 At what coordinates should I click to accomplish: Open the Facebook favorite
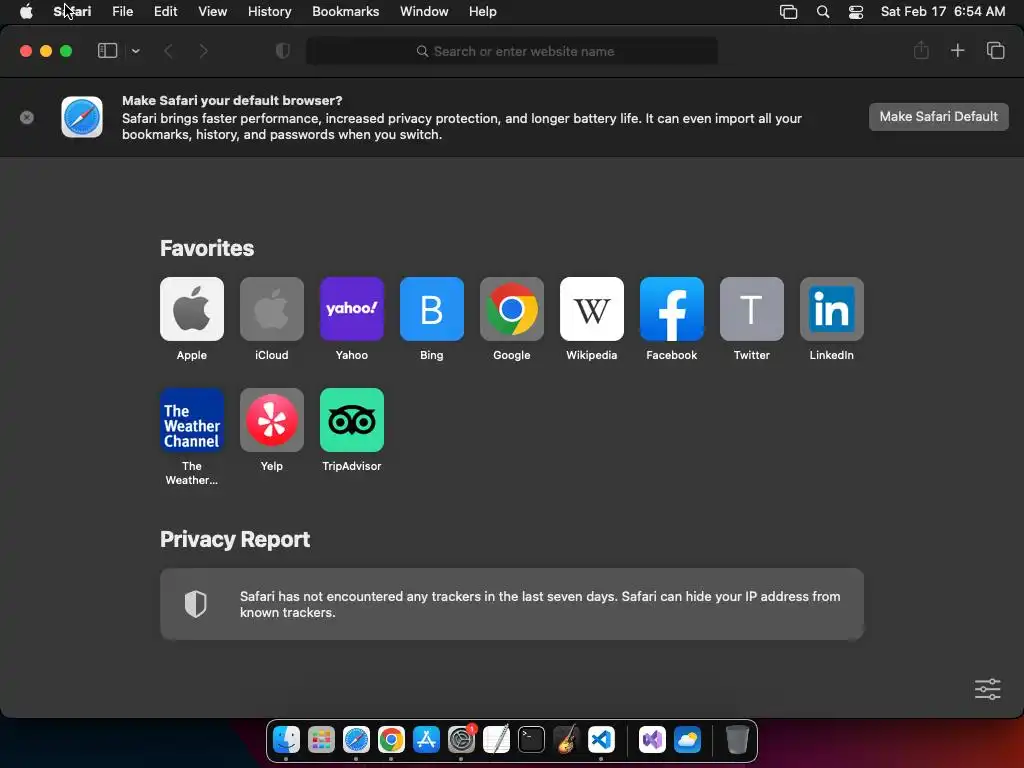tap(671, 309)
